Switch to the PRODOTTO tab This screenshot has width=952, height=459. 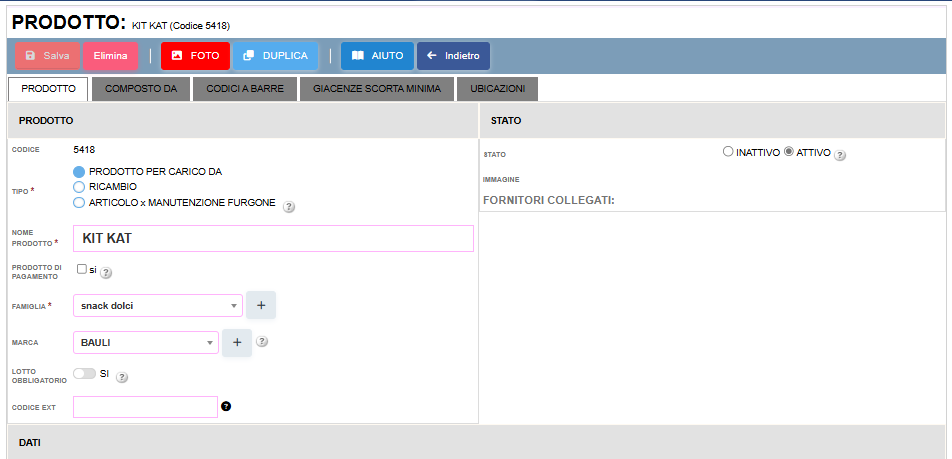(x=49, y=89)
